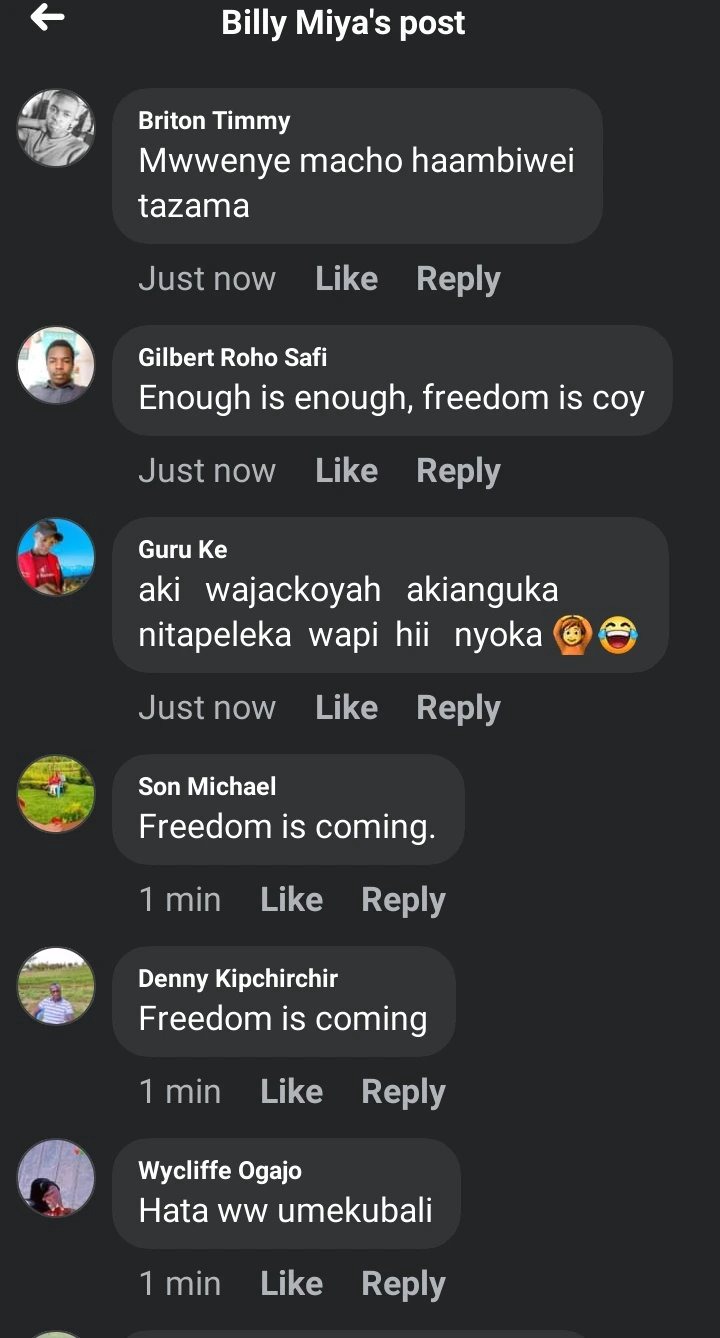Open Guru Ke's name link
Image resolution: width=720 pixels, height=1338 pixels.
pos(182,549)
